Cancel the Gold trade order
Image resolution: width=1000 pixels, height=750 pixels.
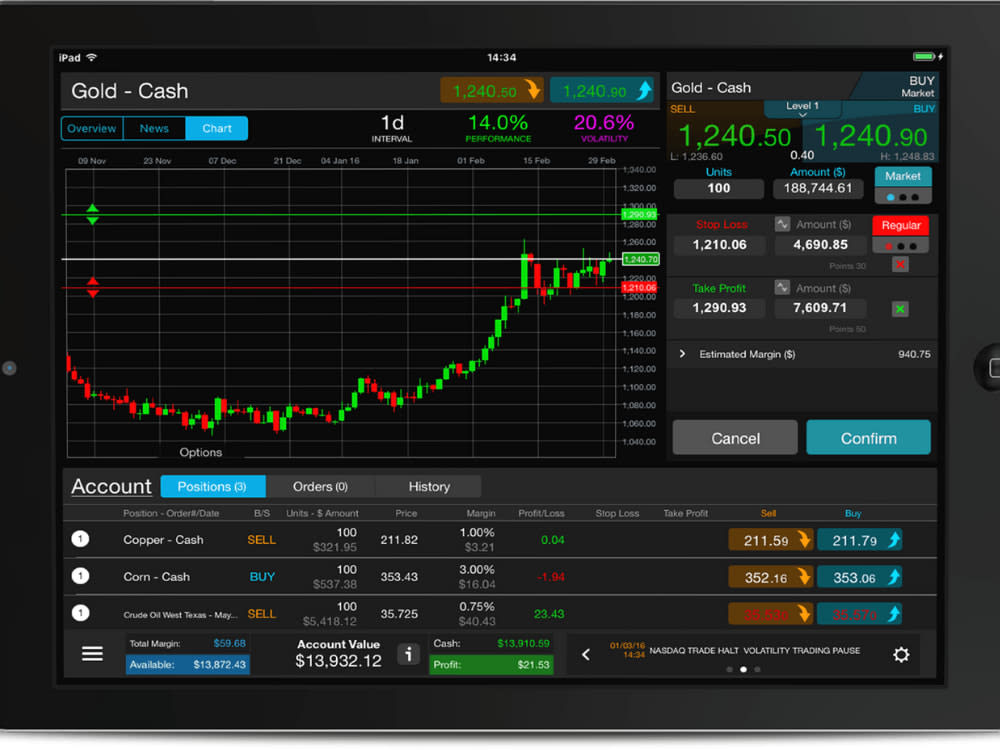pyautogui.click(x=735, y=437)
